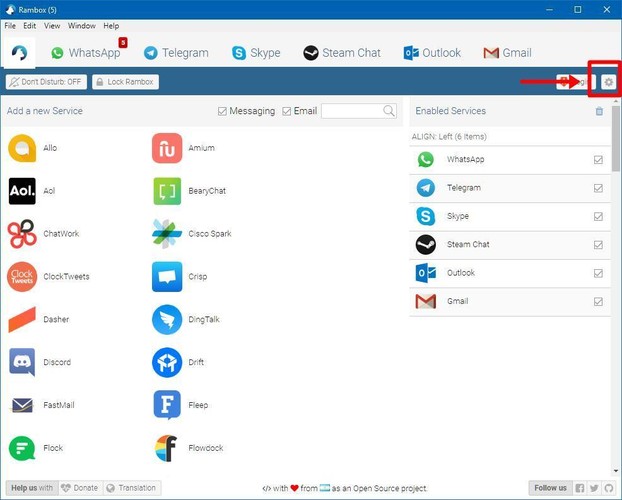
Task: Switch to the Steam Chat tab
Action: tap(342, 53)
